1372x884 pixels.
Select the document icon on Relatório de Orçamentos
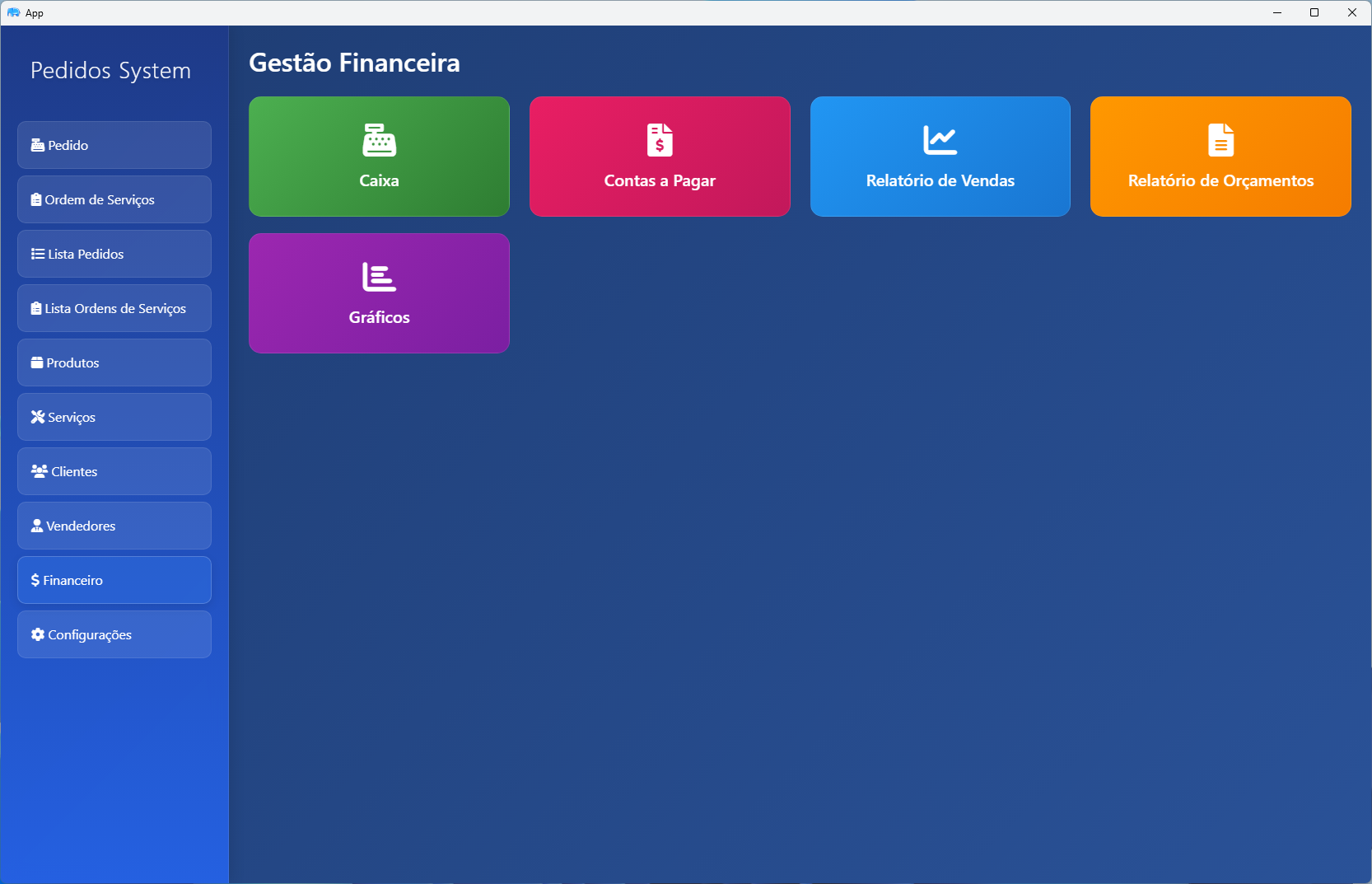tap(1220, 140)
